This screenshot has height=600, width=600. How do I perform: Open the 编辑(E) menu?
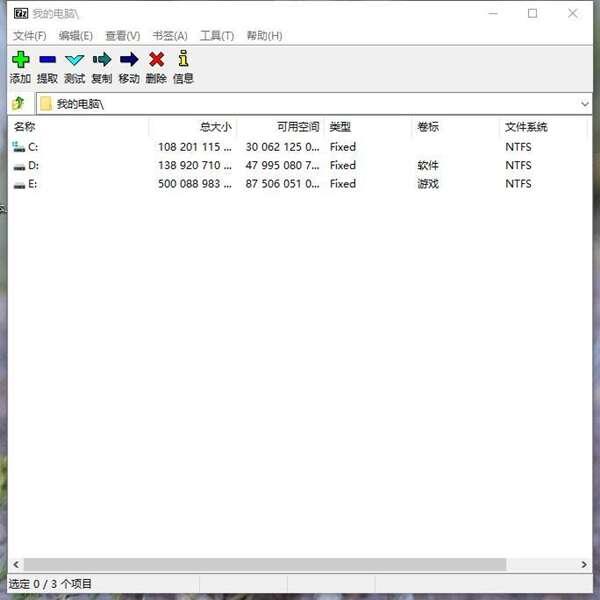pos(75,36)
